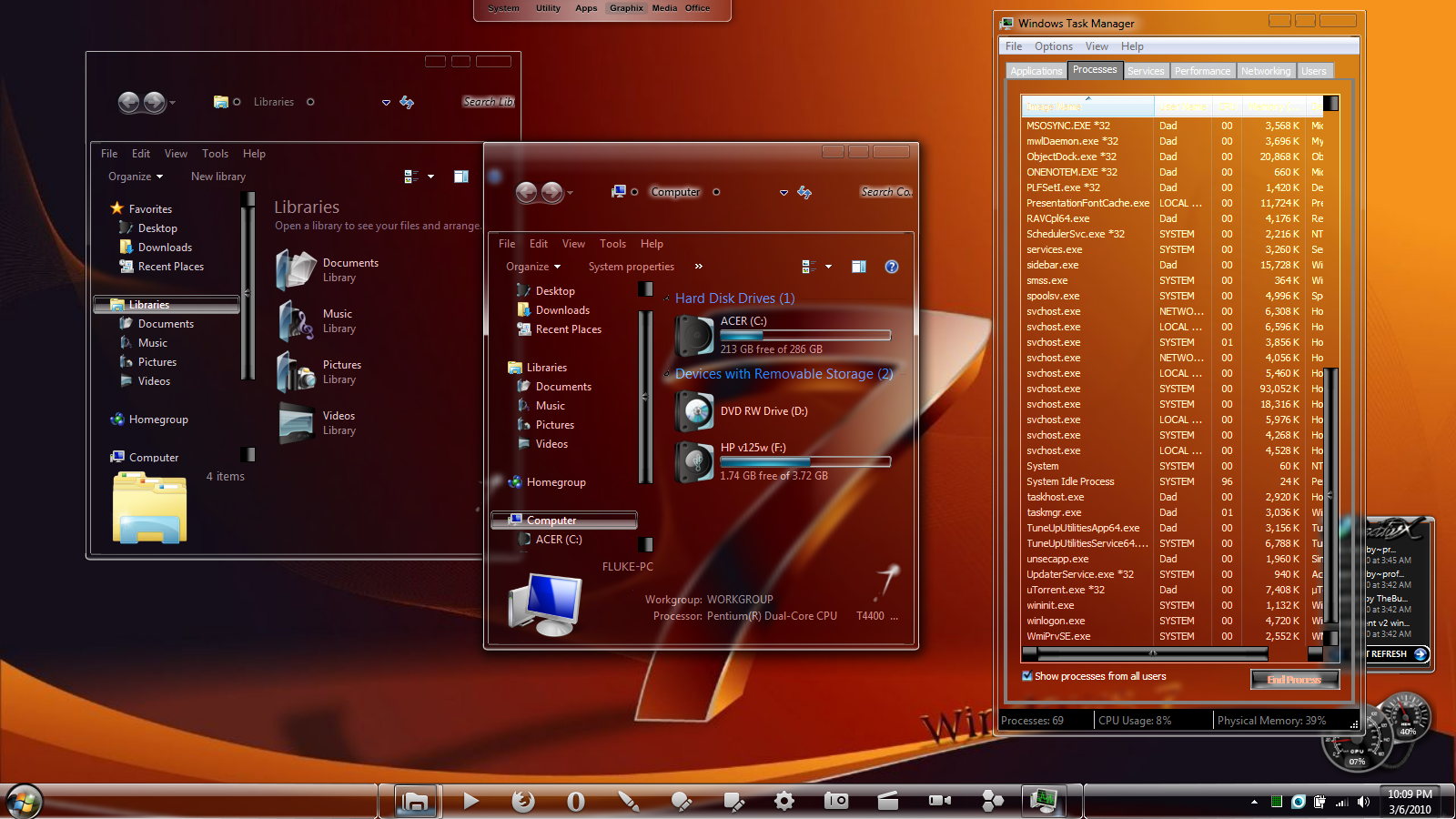Open Options menu in Task Manager

1054,46
